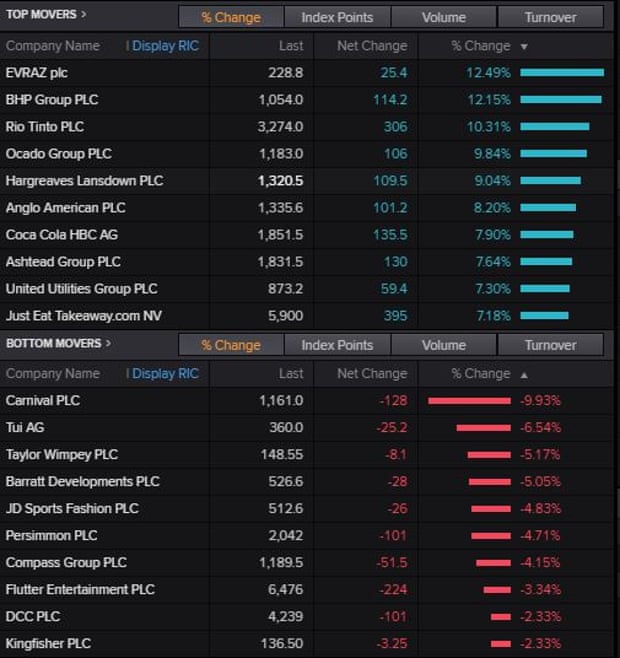The height and width of the screenshot is (658, 620).
Task: Click Persimmon last price 2,042
Action: click(285, 535)
